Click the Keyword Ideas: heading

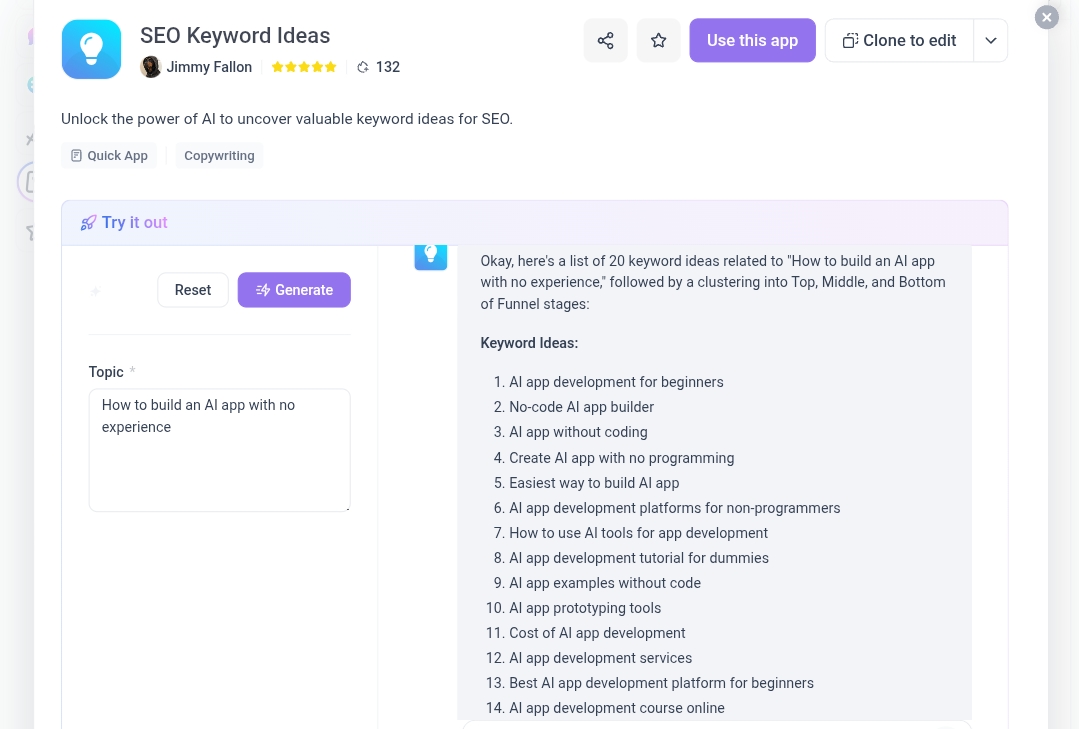coord(529,343)
